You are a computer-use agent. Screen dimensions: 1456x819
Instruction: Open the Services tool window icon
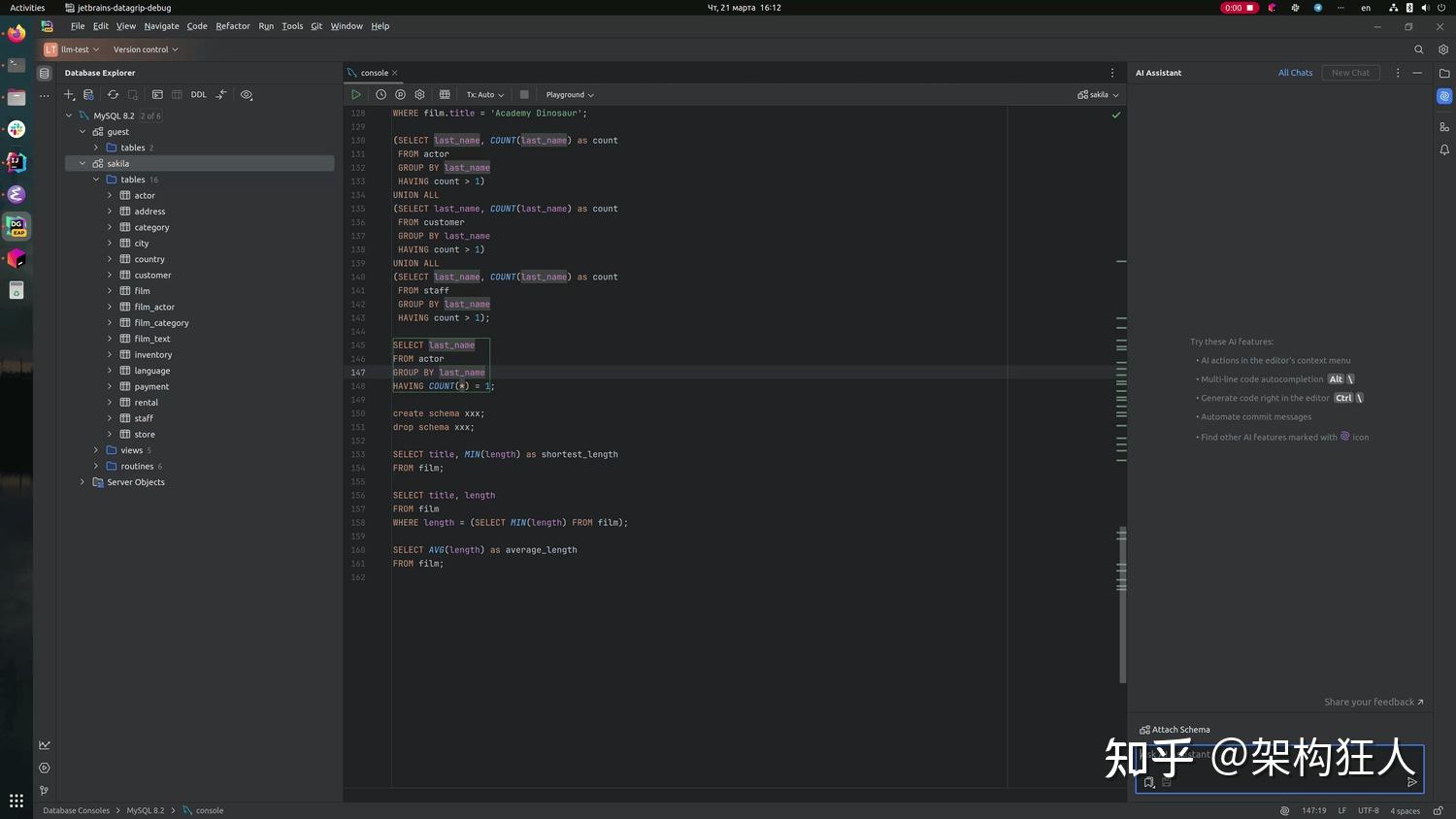click(x=45, y=768)
